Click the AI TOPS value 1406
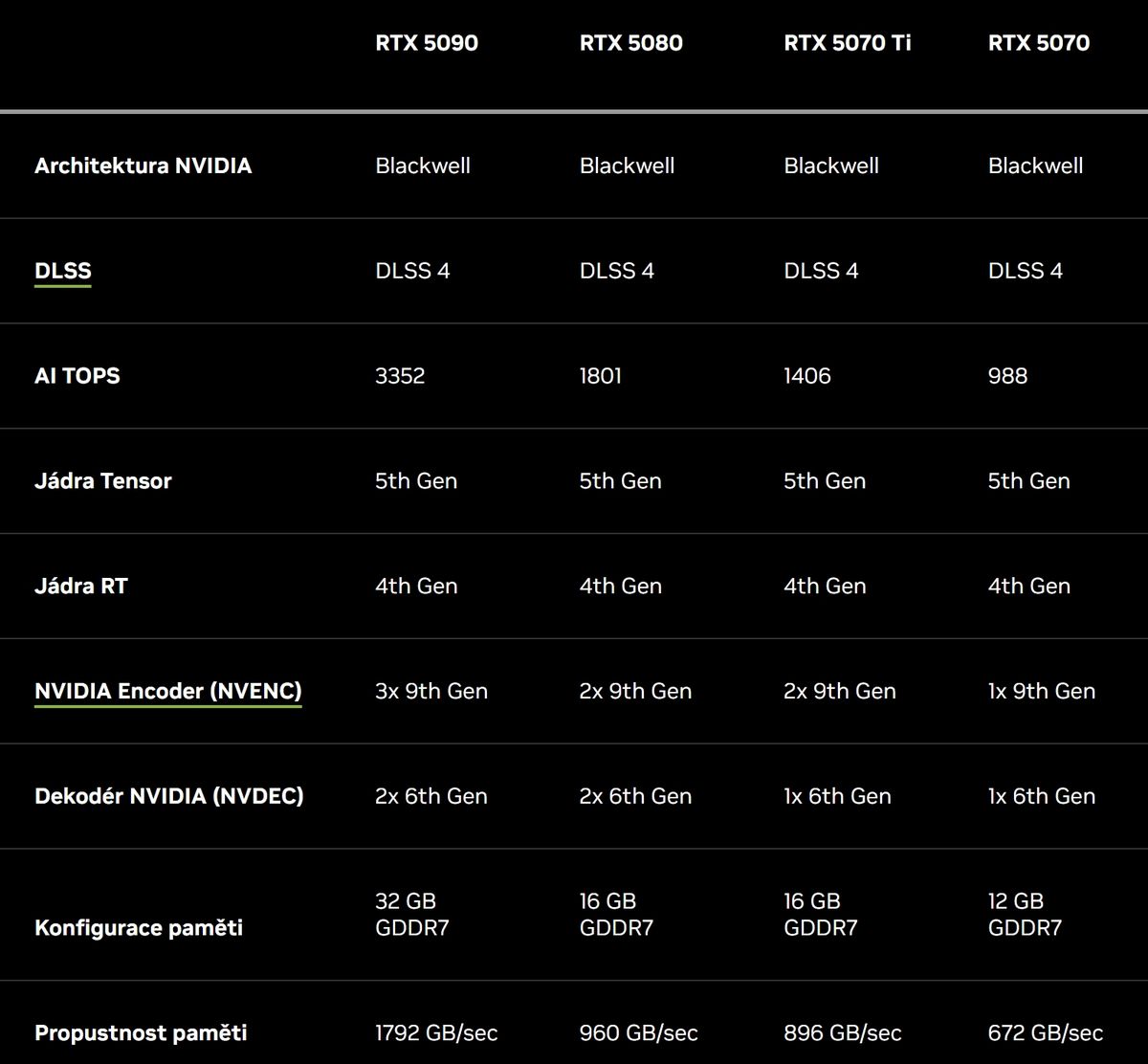The height and width of the screenshot is (1064, 1148). click(807, 375)
